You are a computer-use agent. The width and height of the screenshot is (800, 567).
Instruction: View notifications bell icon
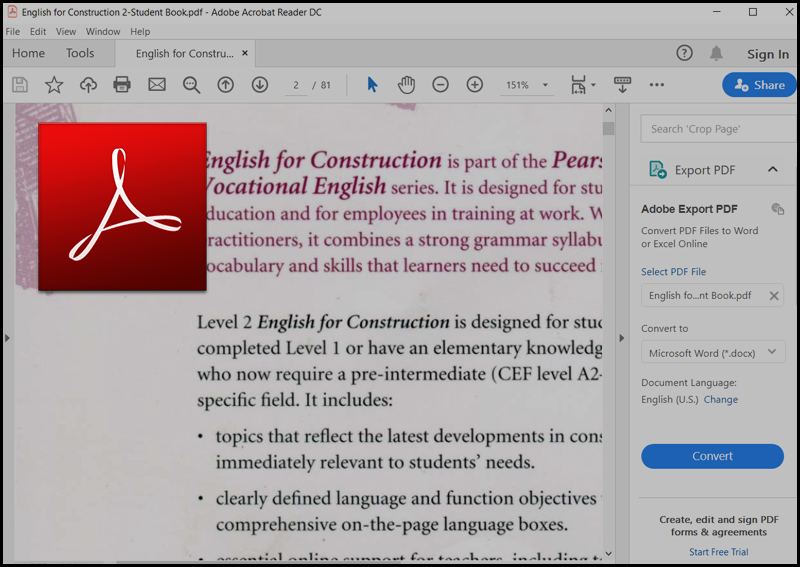tap(716, 53)
